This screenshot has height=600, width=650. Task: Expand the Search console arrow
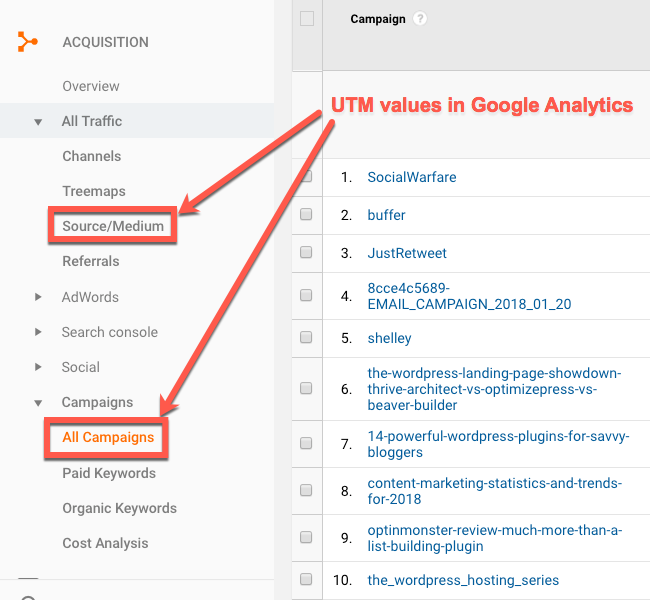coord(38,332)
